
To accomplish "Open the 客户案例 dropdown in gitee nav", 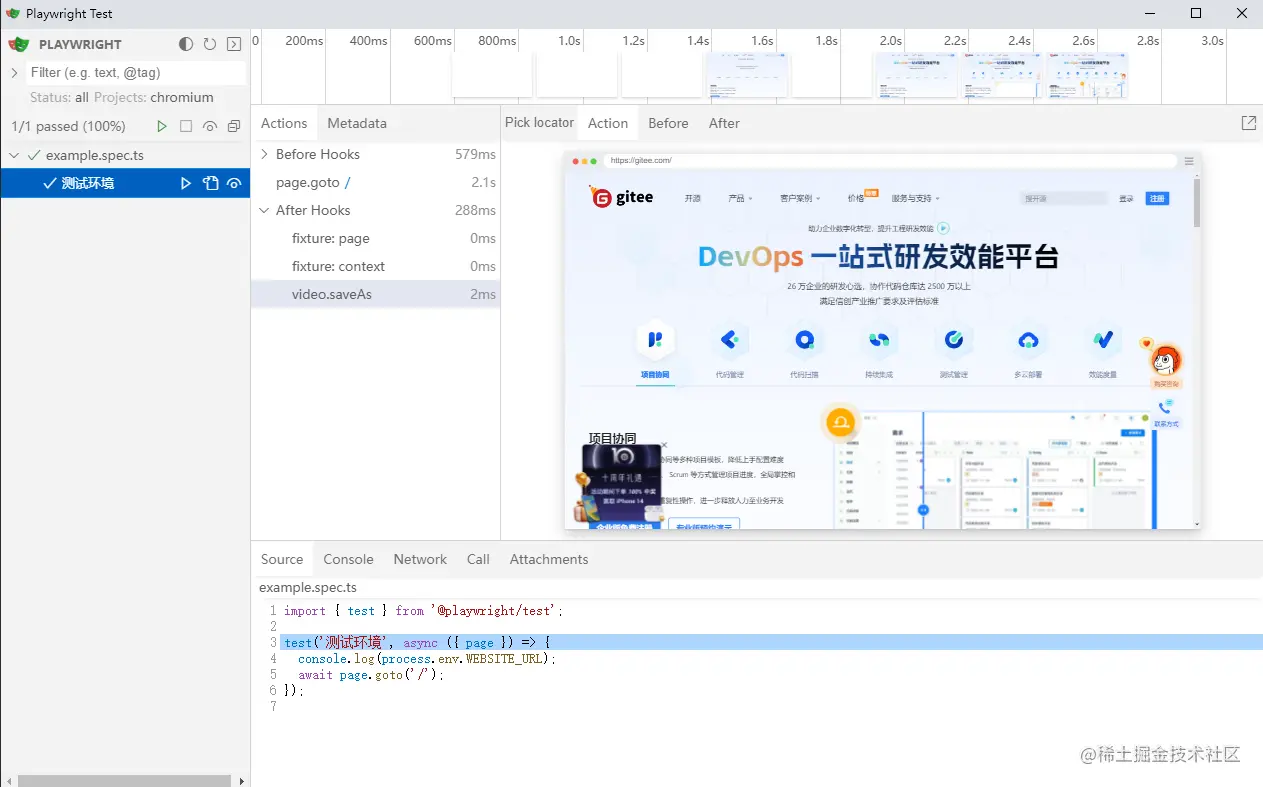I will point(800,198).
